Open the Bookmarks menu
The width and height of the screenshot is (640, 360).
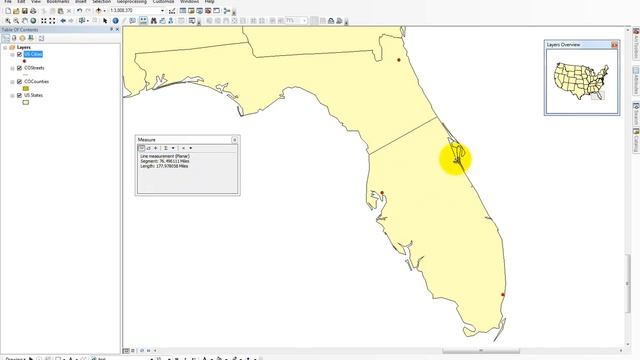(58, 2)
